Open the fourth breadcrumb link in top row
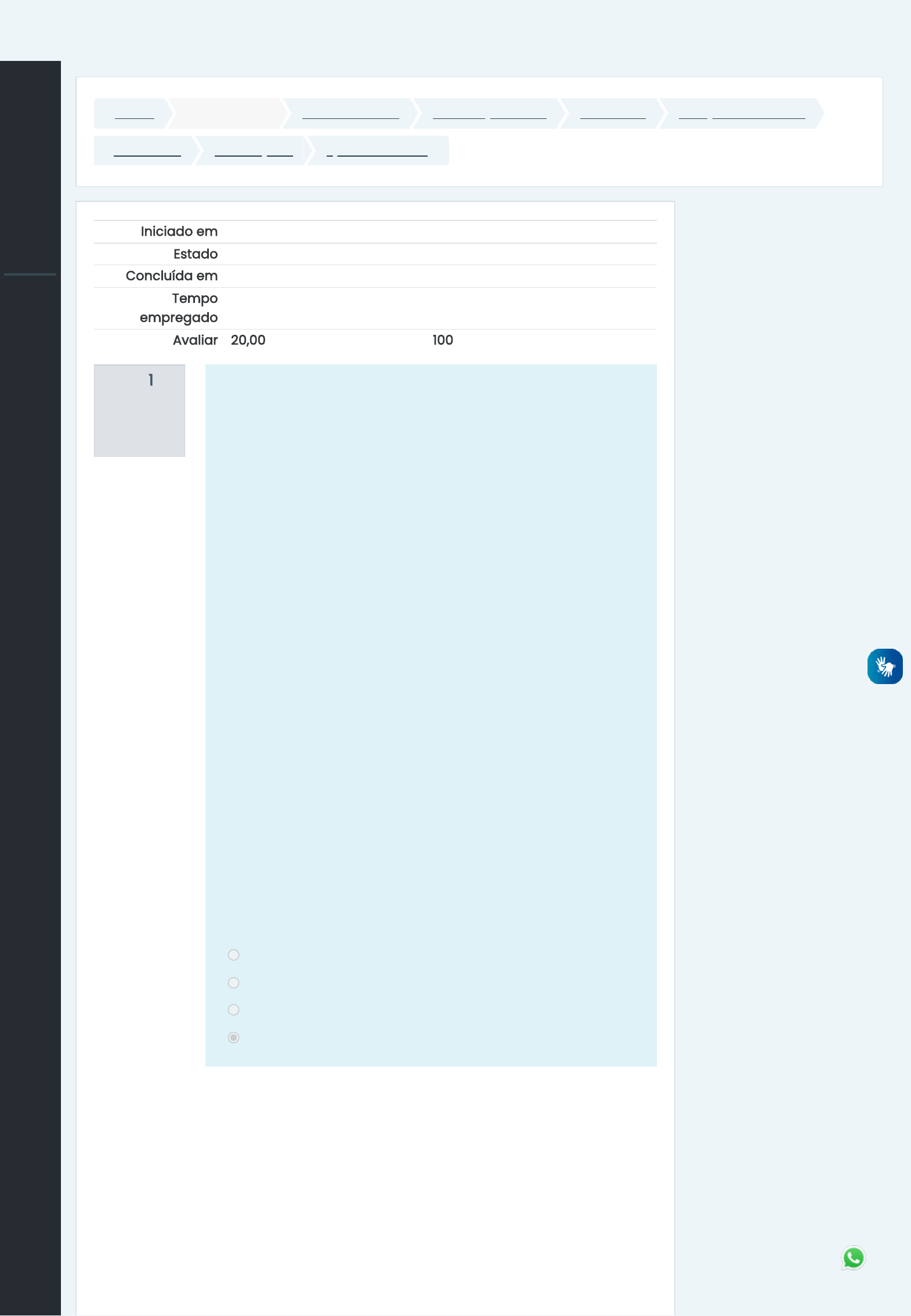The image size is (911, 1316). pos(489,114)
